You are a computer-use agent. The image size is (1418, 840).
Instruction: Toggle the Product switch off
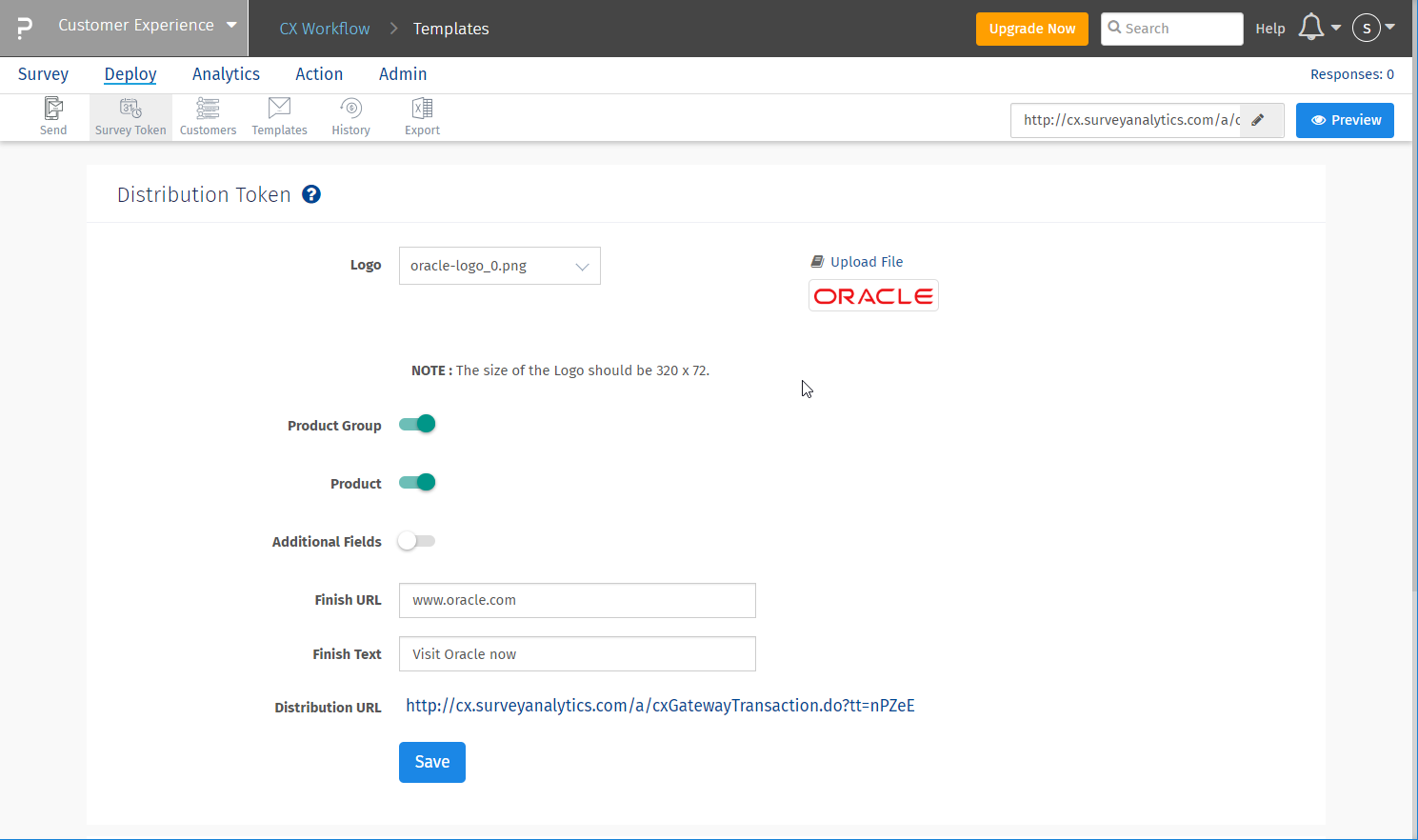(417, 482)
